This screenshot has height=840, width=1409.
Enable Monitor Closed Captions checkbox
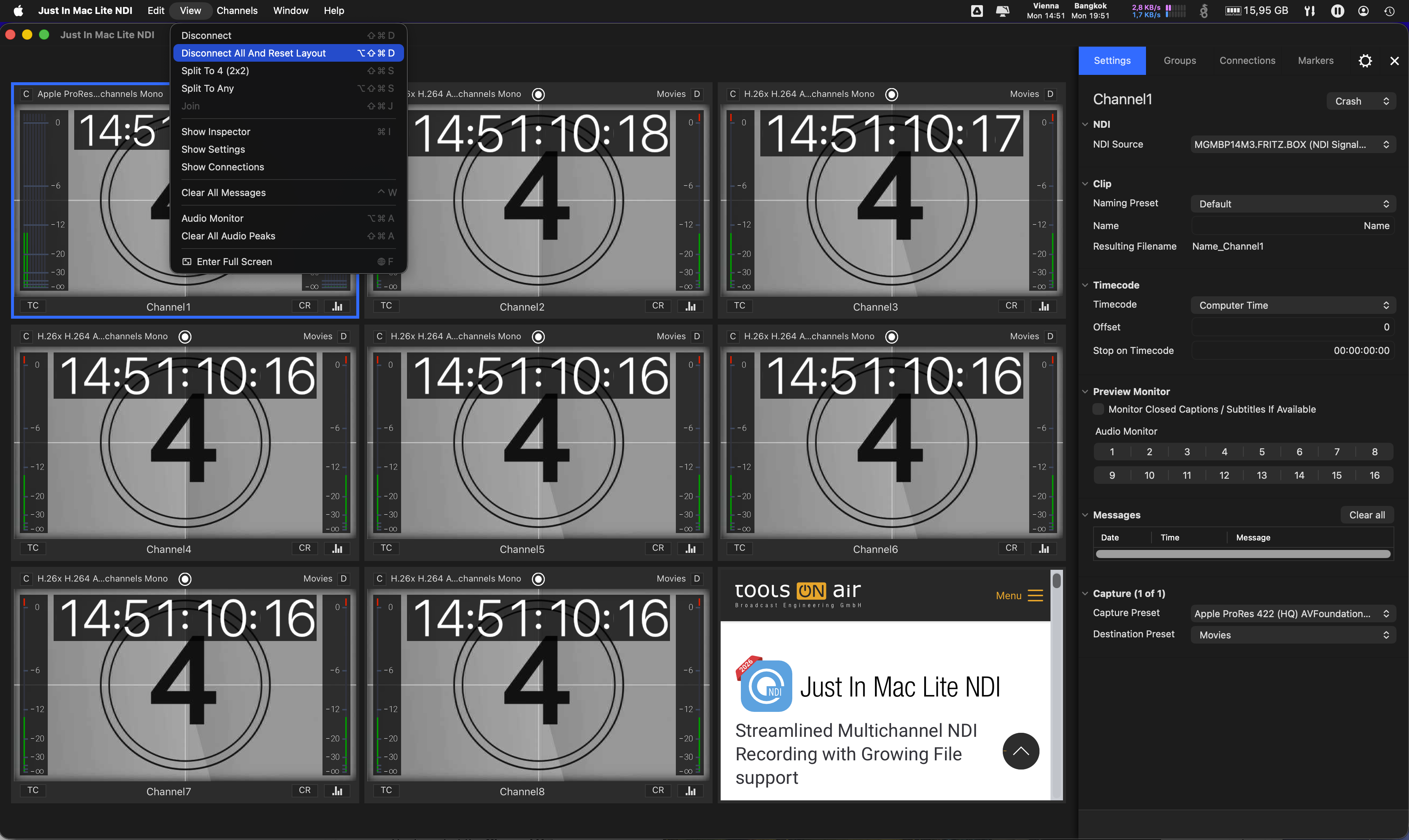pos(1098,409)
